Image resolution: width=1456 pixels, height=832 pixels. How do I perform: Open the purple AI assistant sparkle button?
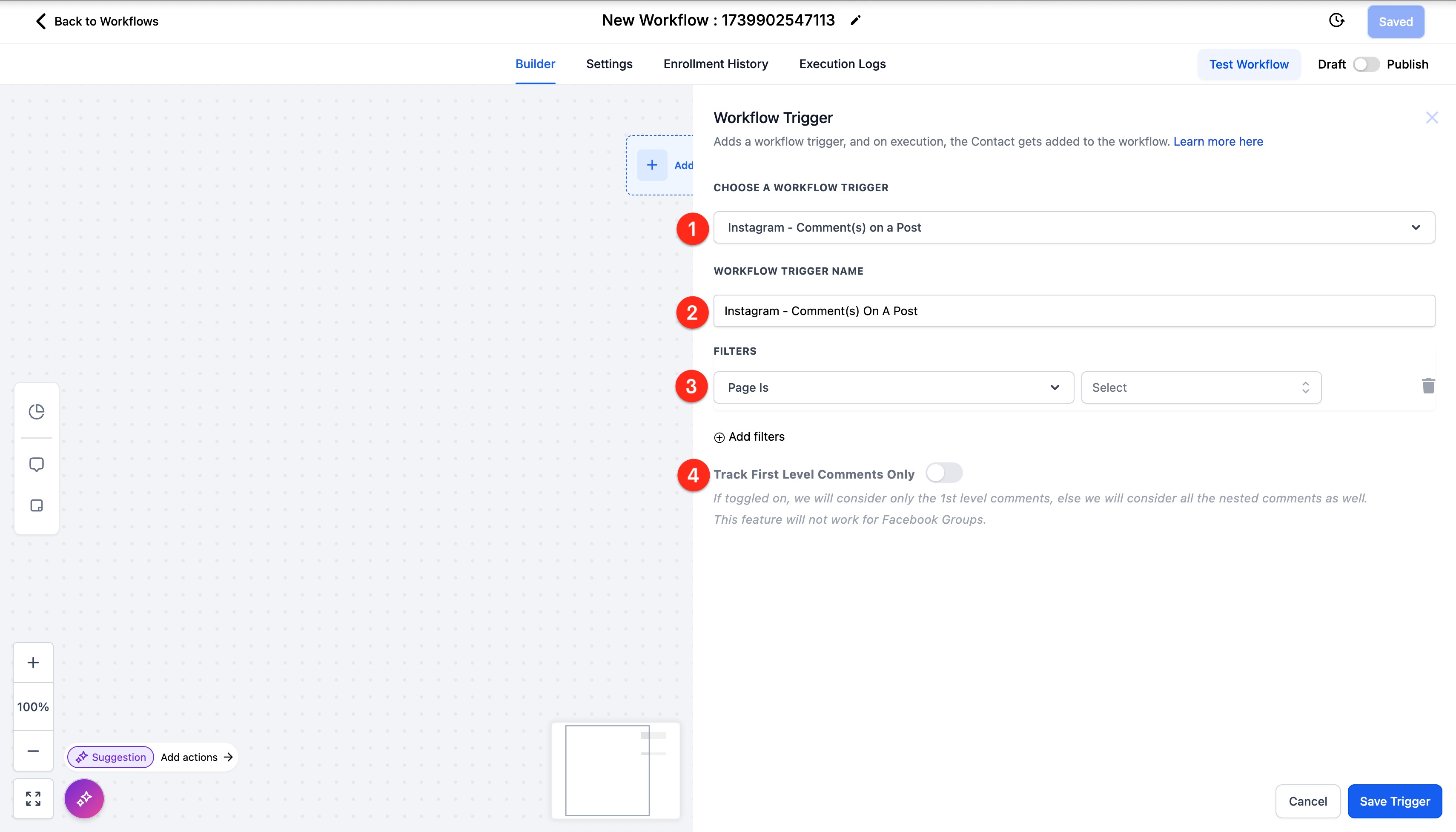coord(85,798)
